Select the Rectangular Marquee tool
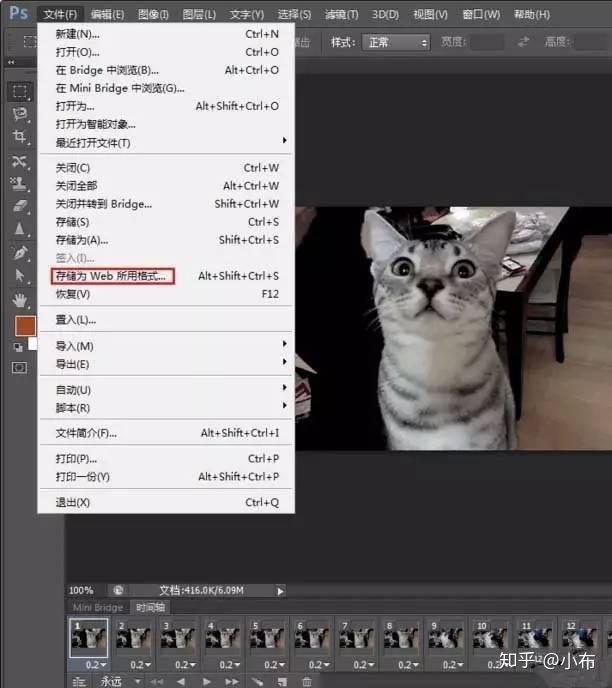Viewport: 612px width, 688px height. click(20, 91)
